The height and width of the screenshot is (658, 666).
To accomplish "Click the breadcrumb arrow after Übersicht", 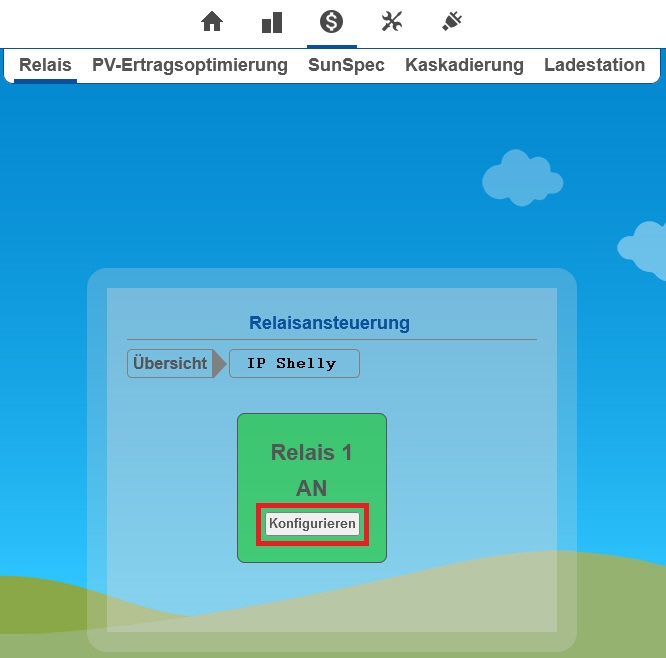I will (220, 363).
